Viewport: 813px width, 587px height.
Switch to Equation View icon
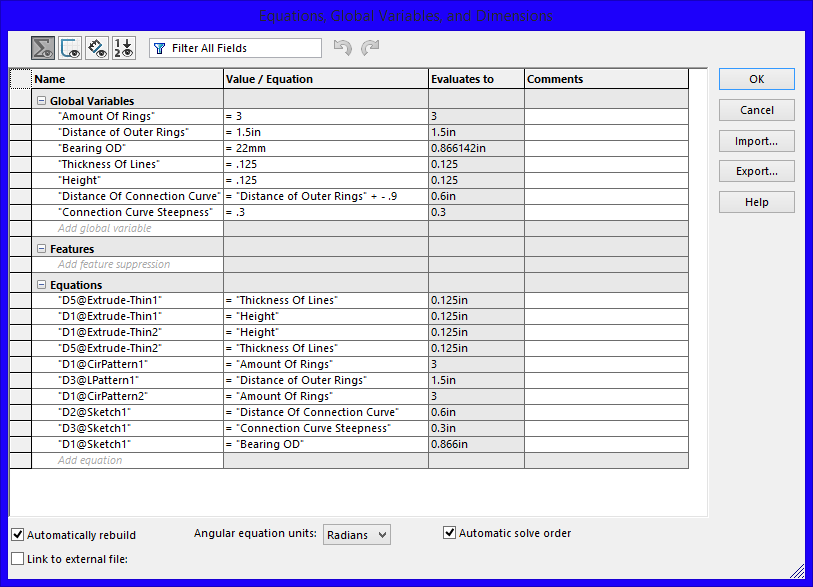click(43, 48)
